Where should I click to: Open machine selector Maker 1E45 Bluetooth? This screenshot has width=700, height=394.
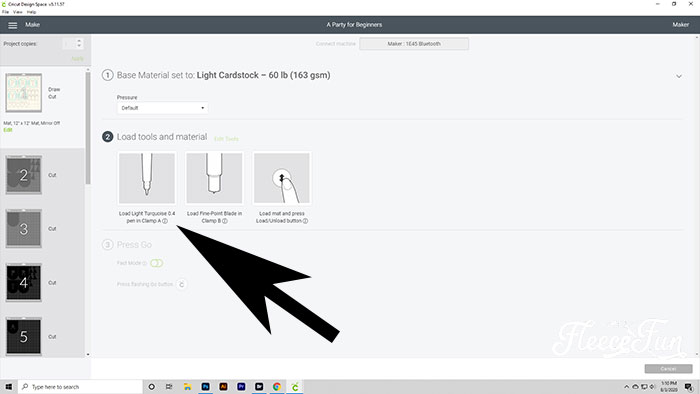point(414,44)
